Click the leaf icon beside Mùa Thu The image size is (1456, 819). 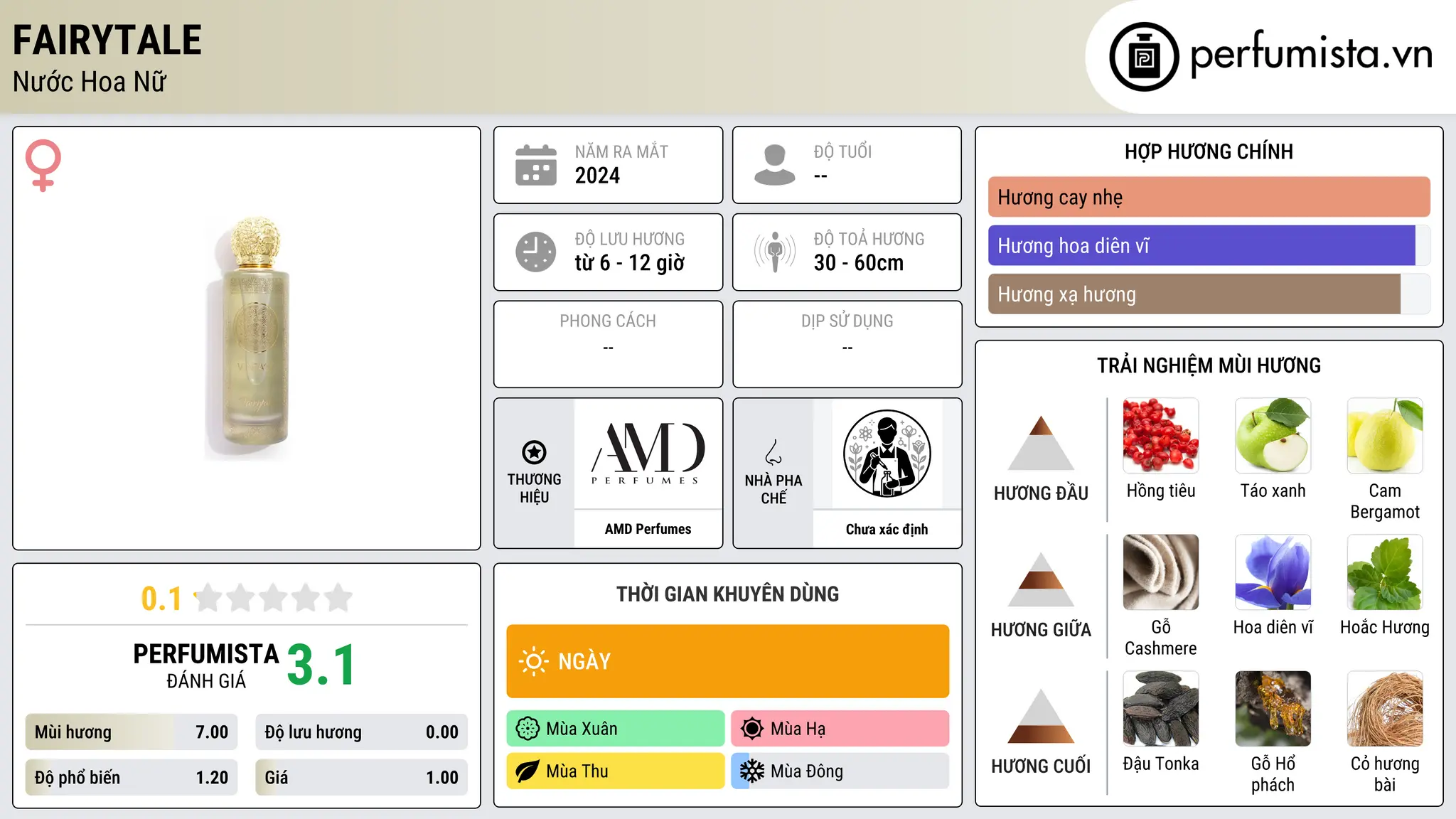pos(528,771)
